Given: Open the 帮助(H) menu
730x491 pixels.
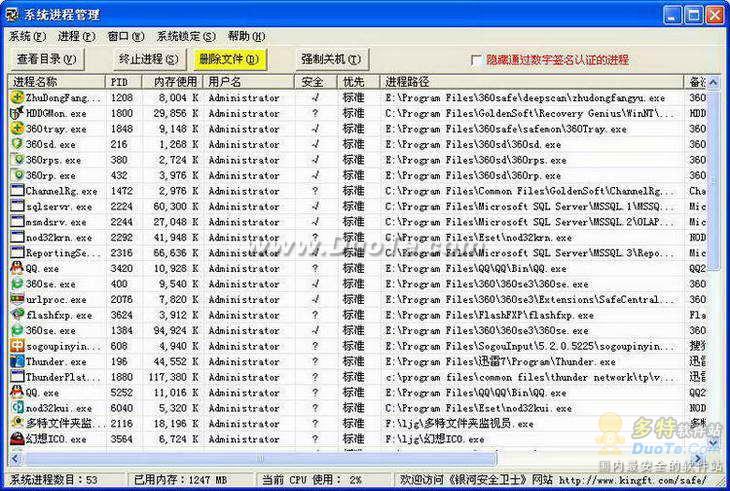Looking at the screenshot, I should [246, 36].
